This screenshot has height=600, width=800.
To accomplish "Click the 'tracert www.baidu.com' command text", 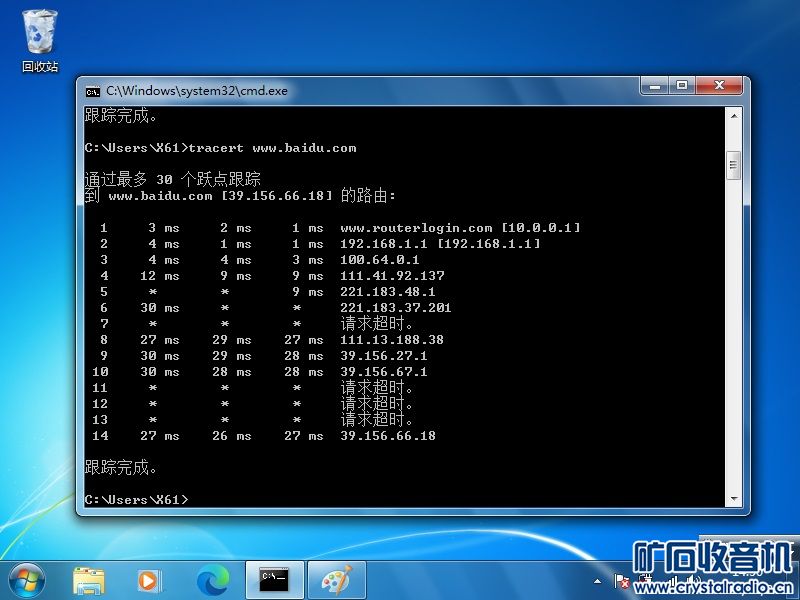I will tap(272, 148).
